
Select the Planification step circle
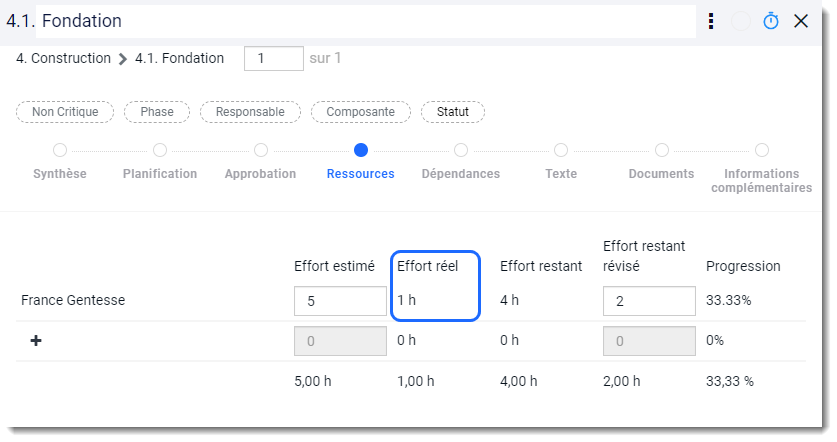(x=160, y=151)
